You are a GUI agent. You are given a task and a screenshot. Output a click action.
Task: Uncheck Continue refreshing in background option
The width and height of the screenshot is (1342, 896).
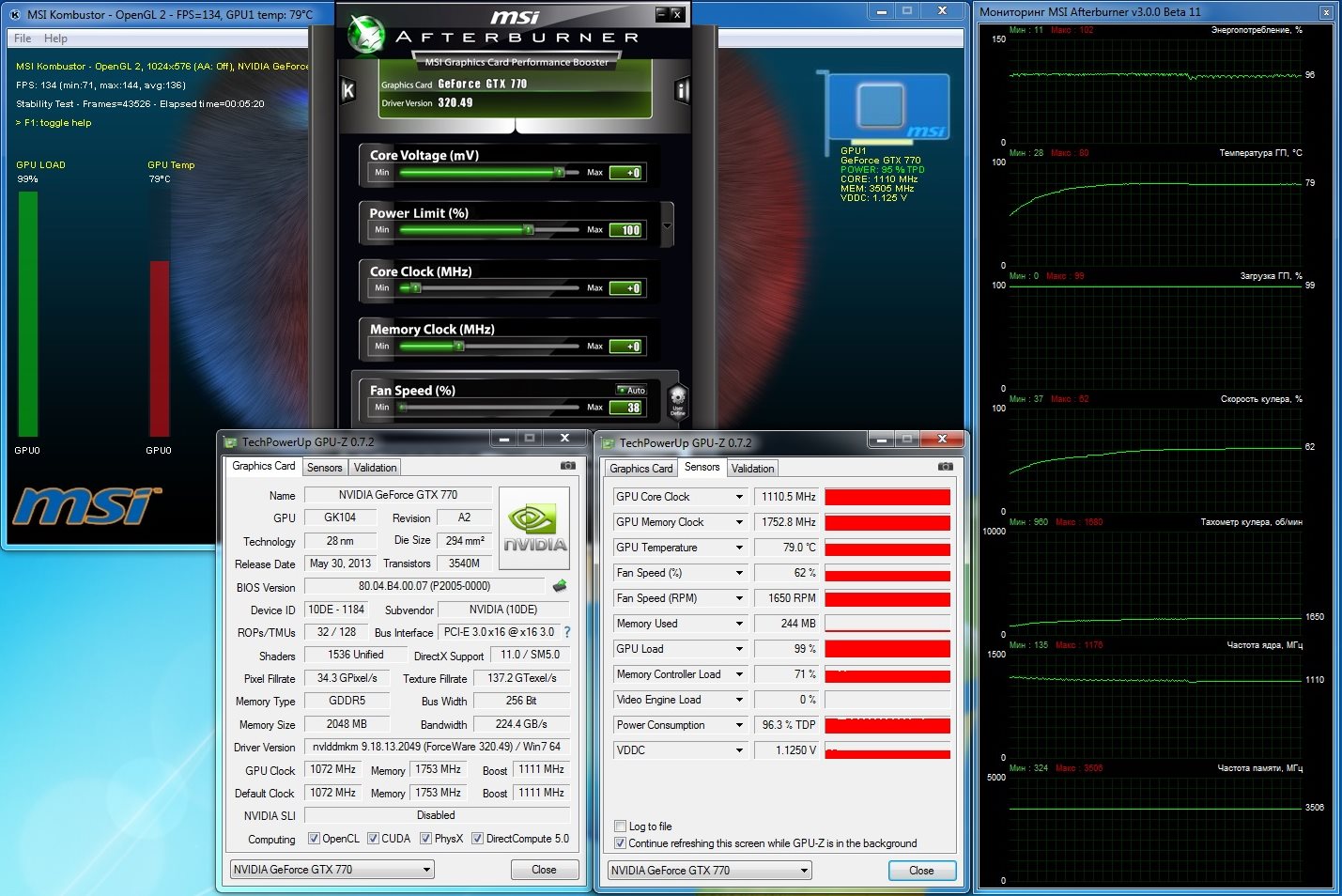tap(620, 843)
